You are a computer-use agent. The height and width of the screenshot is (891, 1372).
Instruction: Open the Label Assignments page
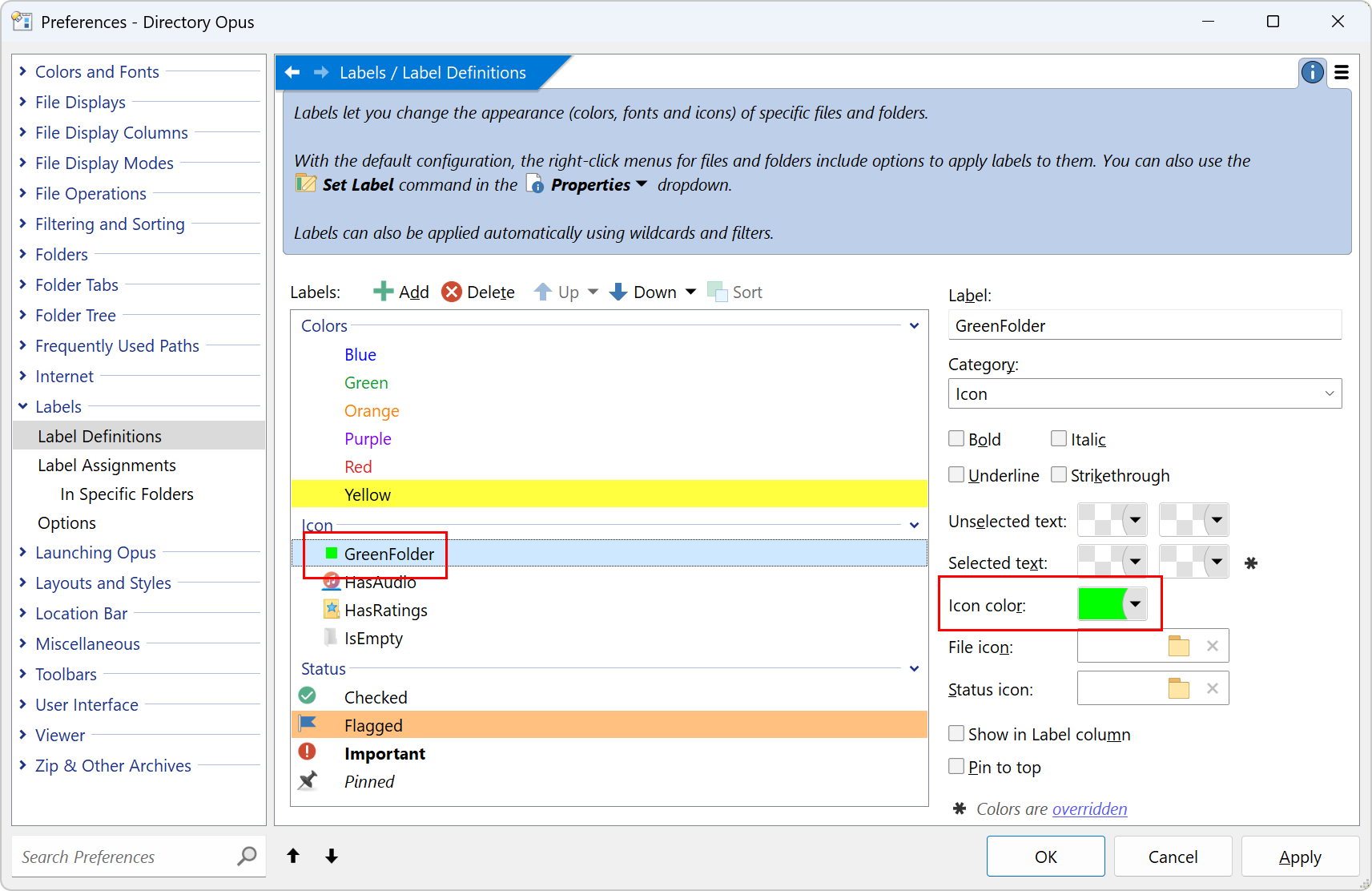click(107, 466)
